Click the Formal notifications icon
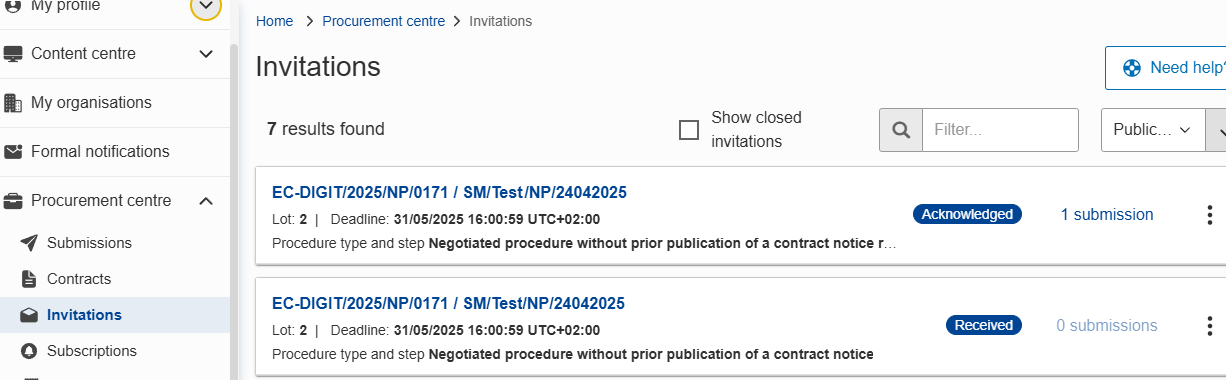 13,152
